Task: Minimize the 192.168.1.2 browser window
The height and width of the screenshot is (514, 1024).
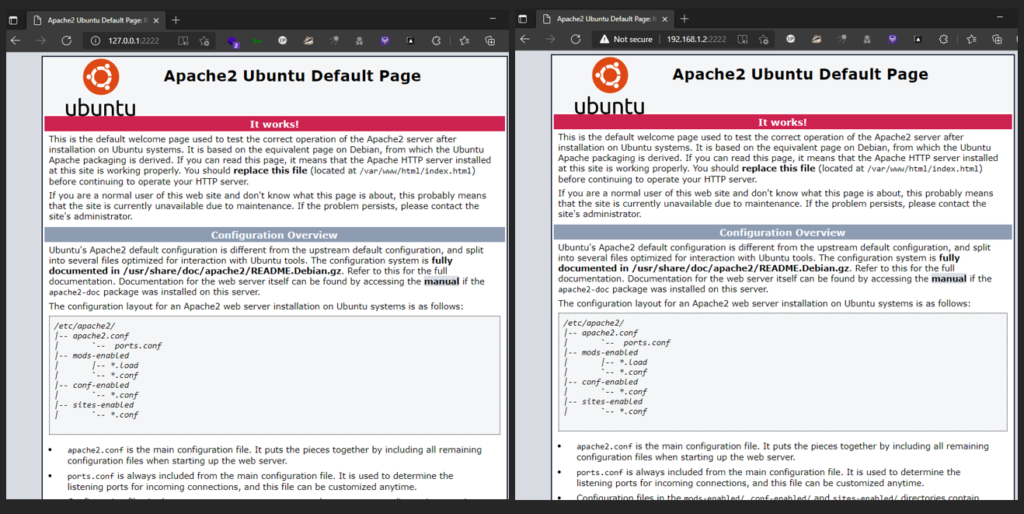Action: pyautogui.click(x=1001, y=18)
